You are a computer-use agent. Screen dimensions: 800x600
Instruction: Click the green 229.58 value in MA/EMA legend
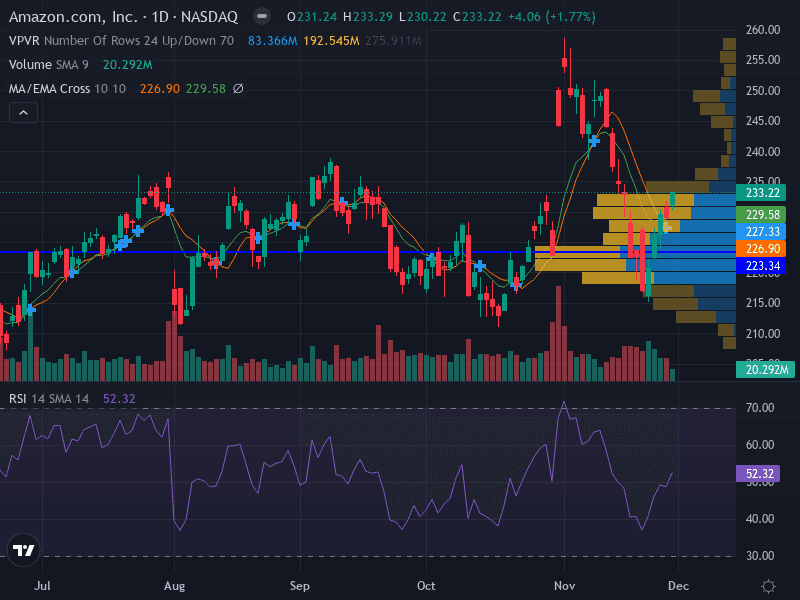(x=206, y=88)
